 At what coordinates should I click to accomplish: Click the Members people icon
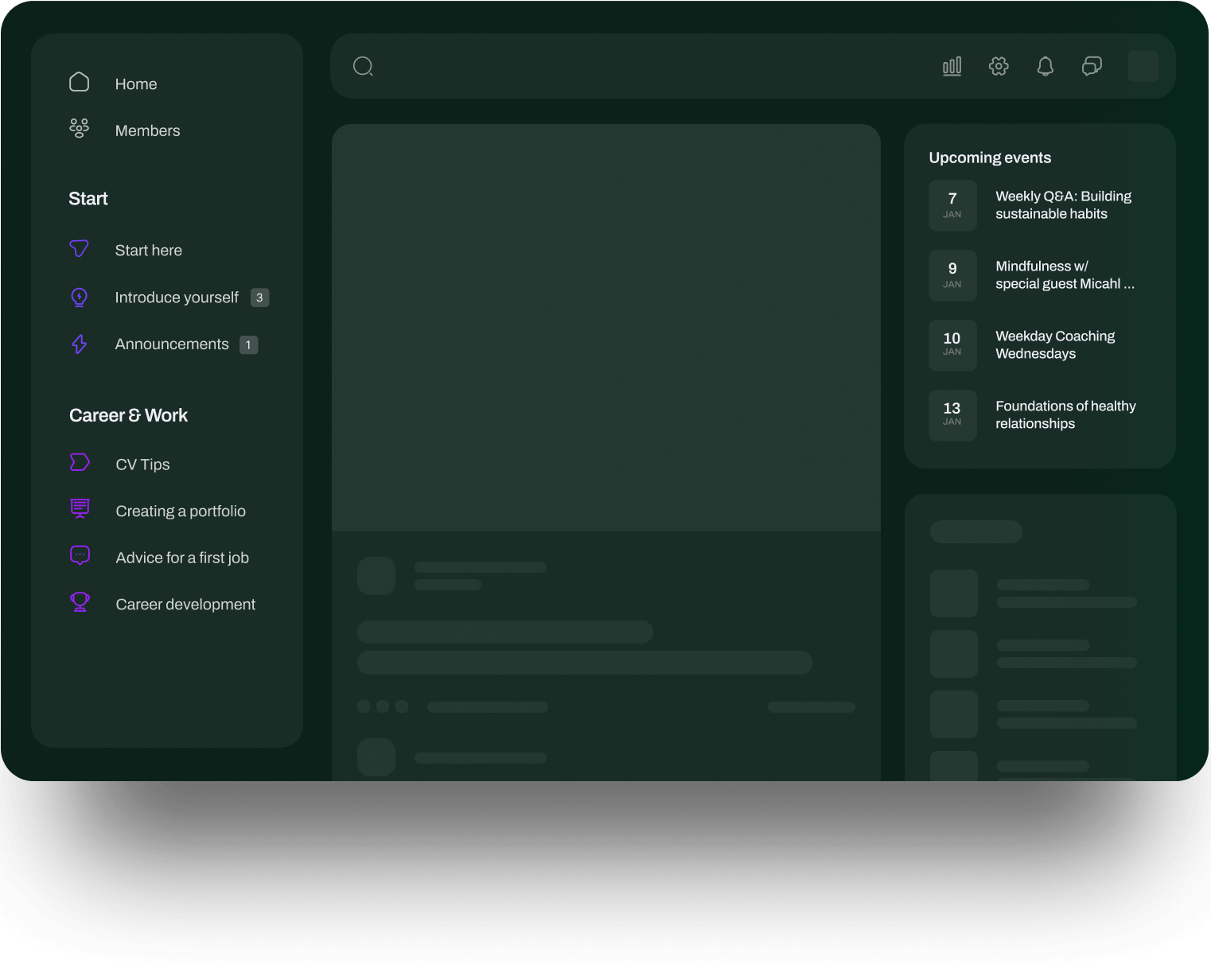80,129
